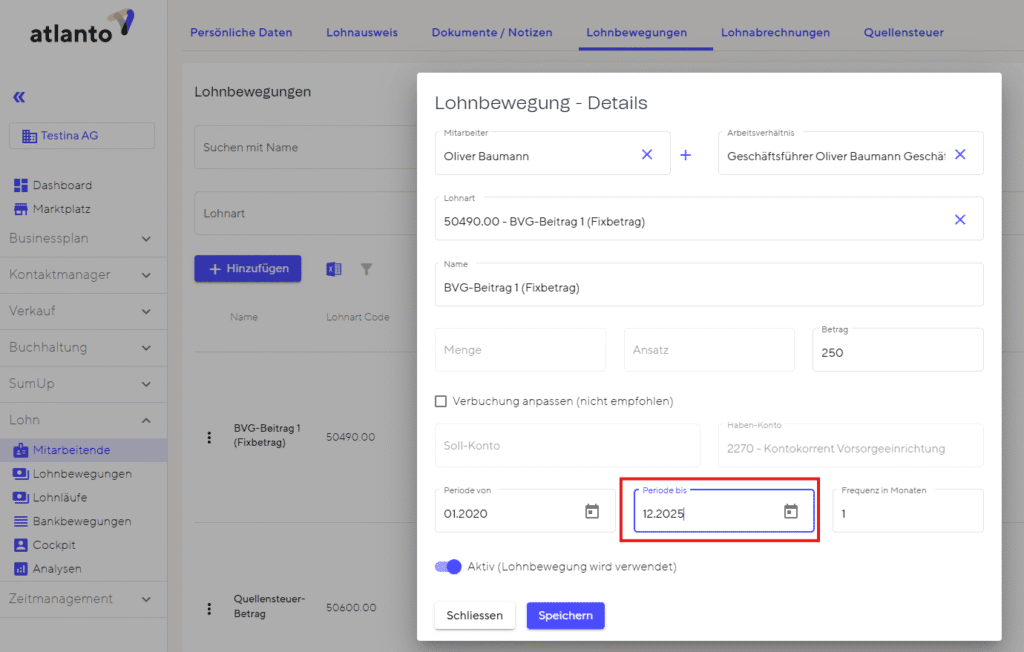
Task: Clear the Mitarbeiter field with X icon
Action: click(x=646, y=155)
